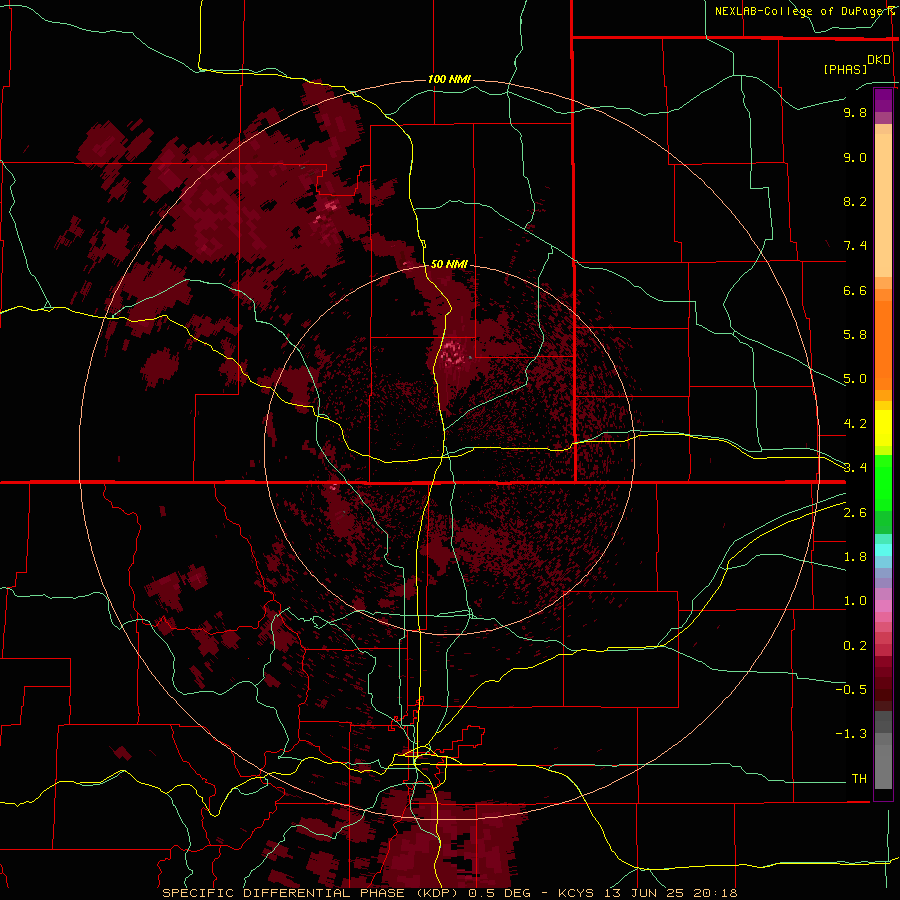Select the 6.6 legend value

pyautogui.click(x=855, y=290)
